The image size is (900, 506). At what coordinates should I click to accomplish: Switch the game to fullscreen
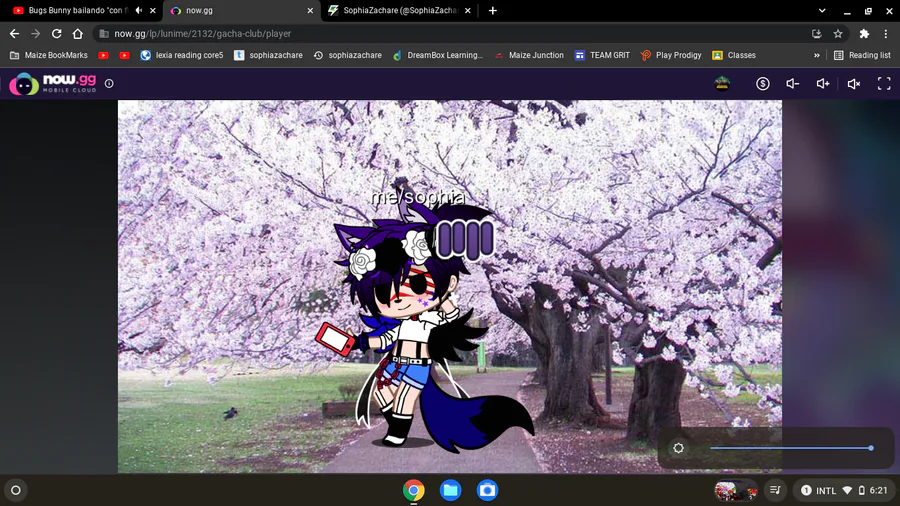(884, 84)
